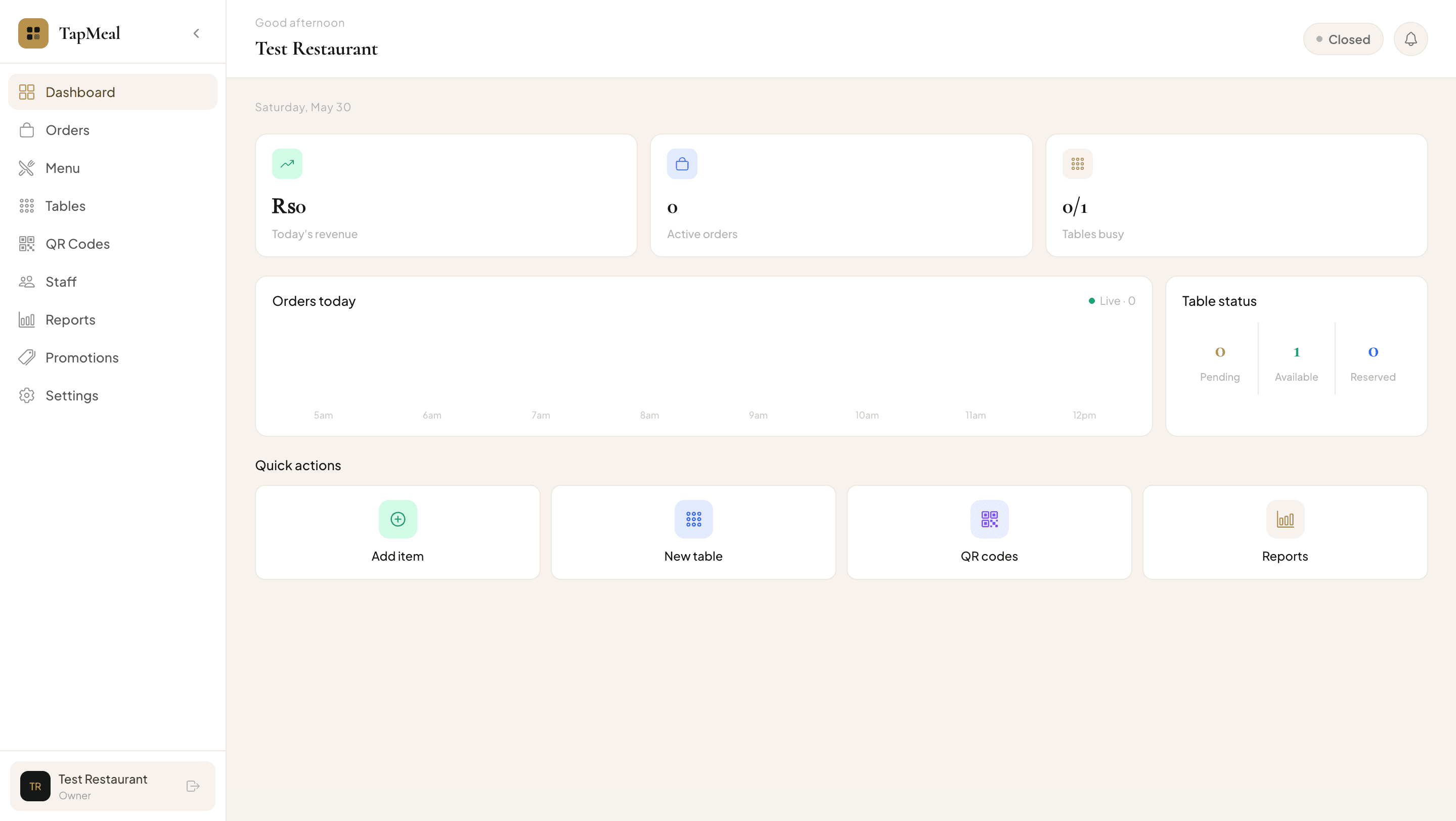Click the Menu utensils icon in sidebar
Screen dimensions: 1456x821
coord(27,168)
